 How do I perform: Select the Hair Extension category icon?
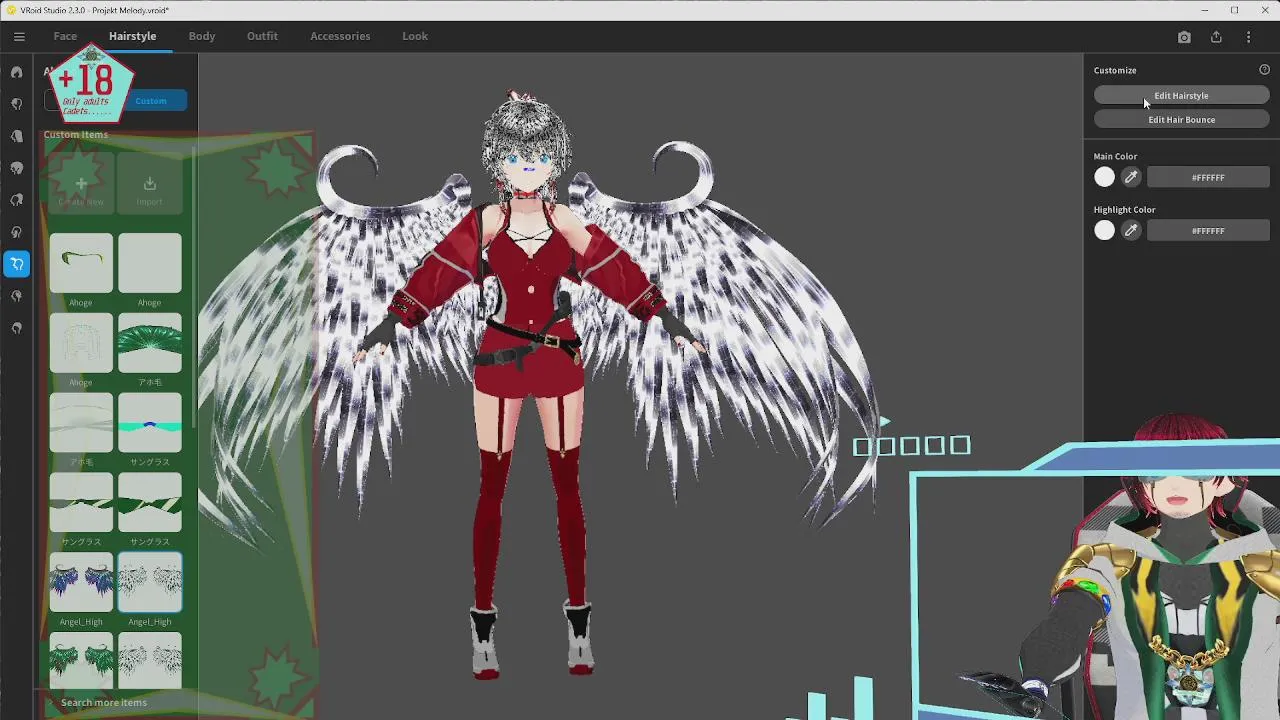[x=17, y=296]
